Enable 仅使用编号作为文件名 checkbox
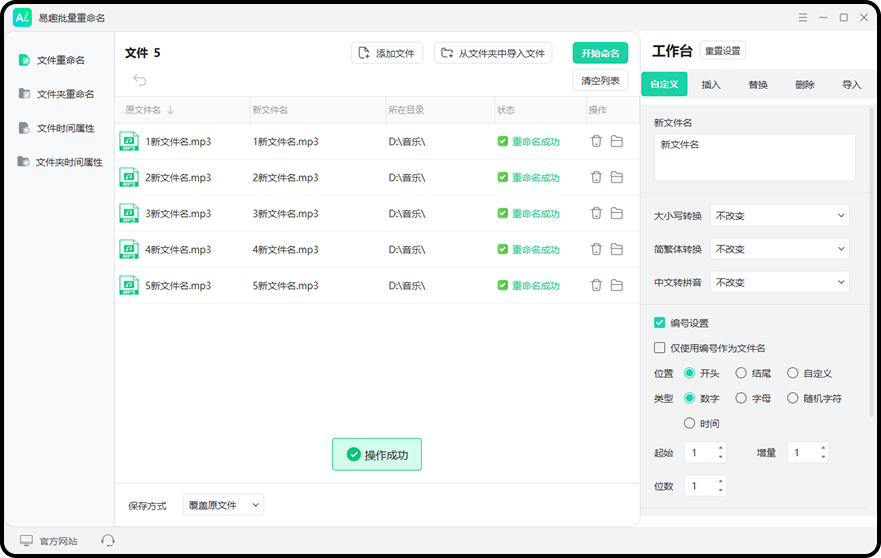This screenshot has width=881, height=558. tap(660, 348)
